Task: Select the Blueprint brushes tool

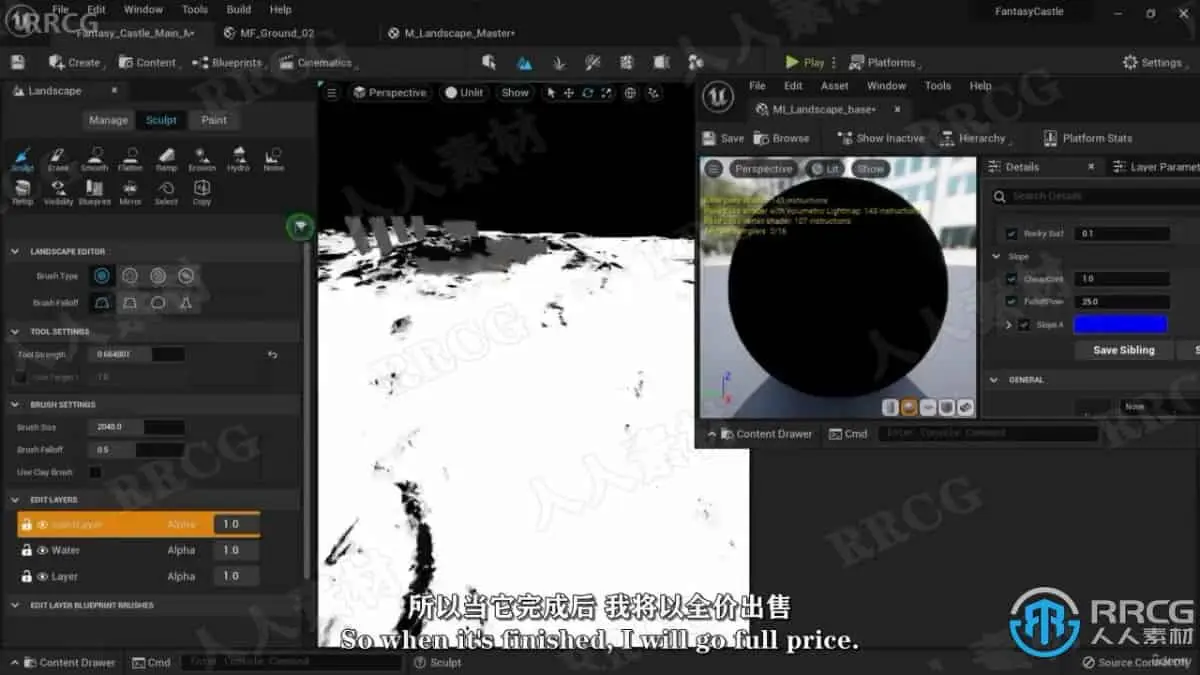Action: click(94, 192)
